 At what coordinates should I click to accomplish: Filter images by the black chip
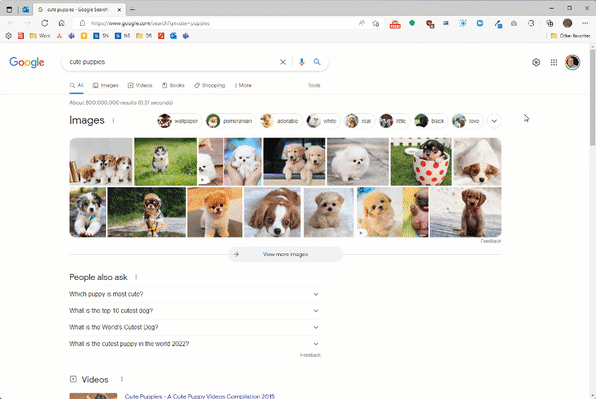(431, 121)
